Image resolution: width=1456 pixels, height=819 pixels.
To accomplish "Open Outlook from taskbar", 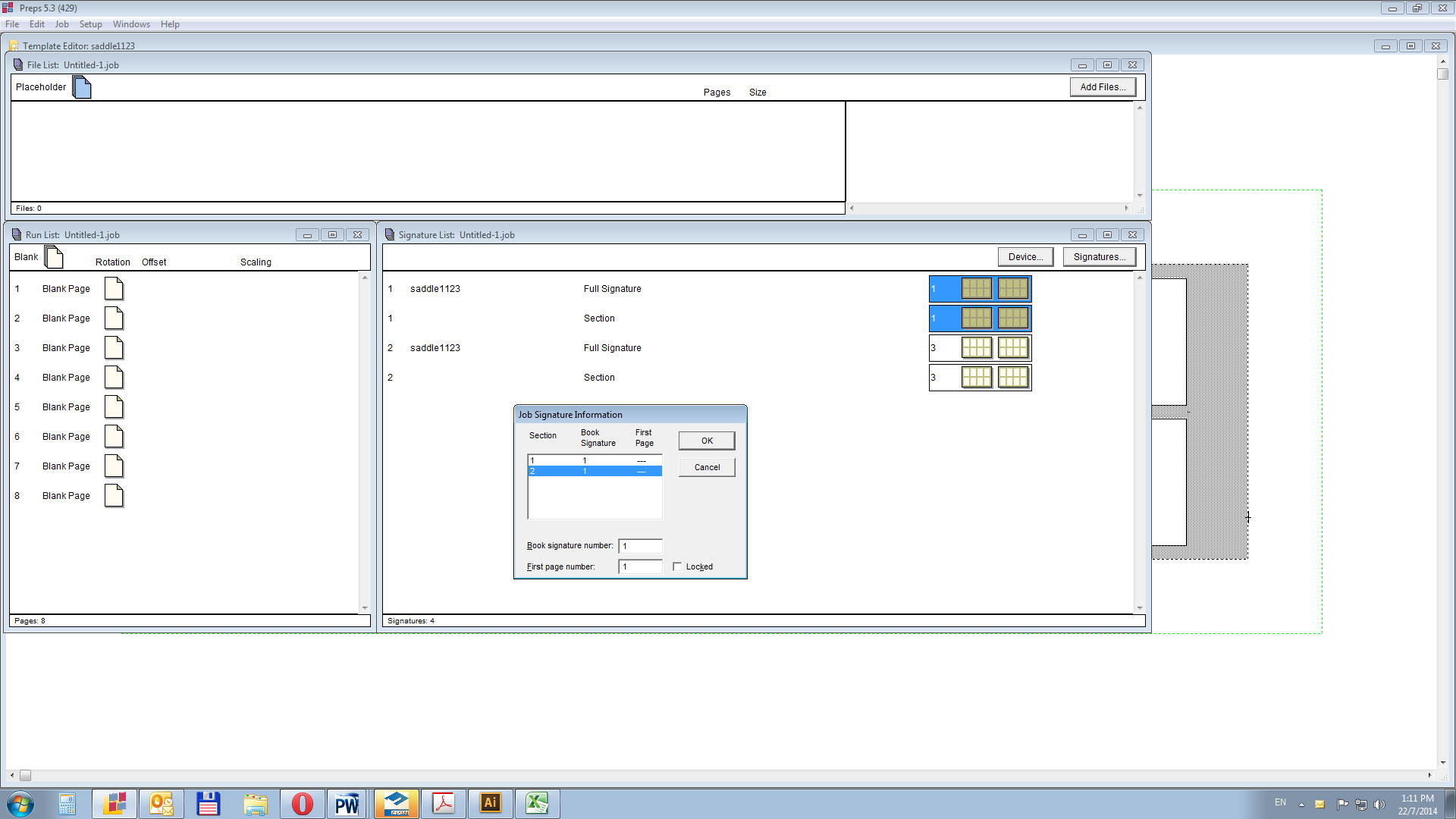I will (162, 804).
